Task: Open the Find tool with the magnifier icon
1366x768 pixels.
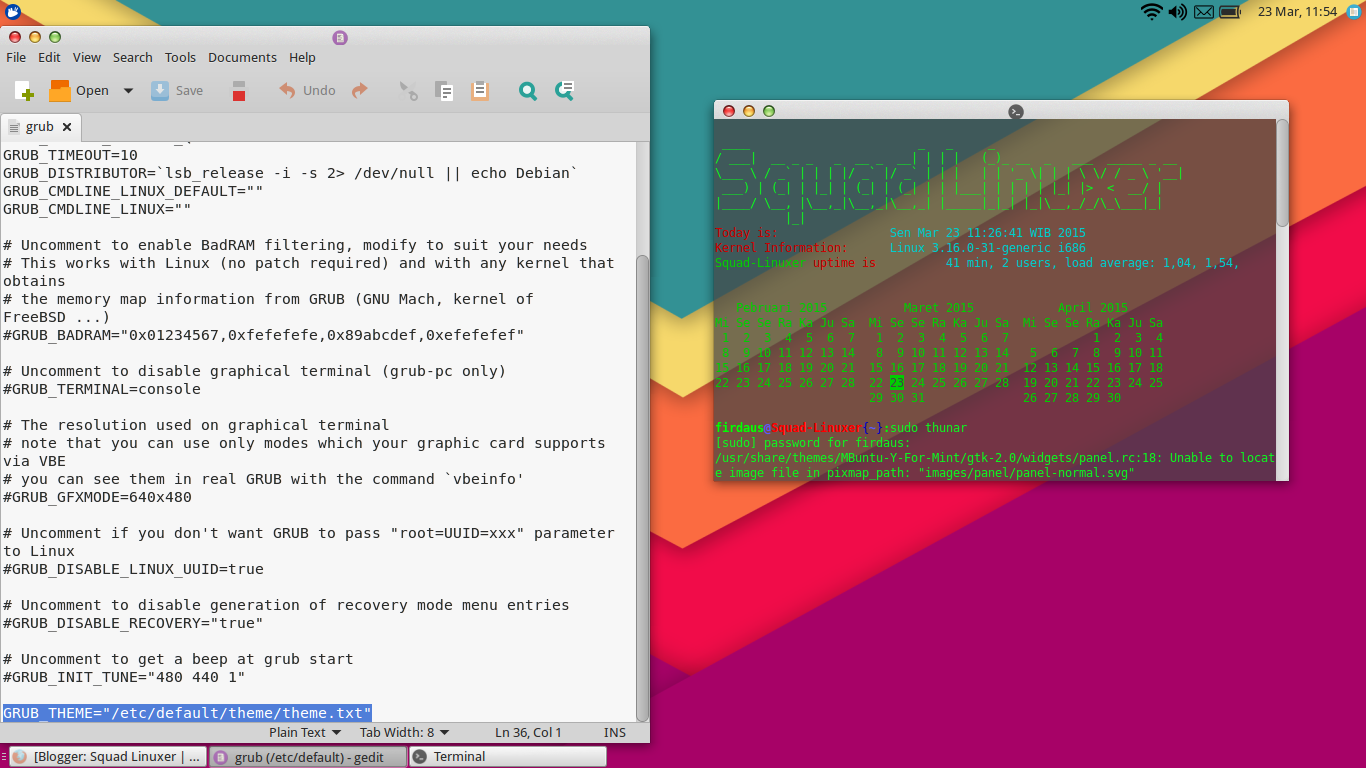Action: tap(527, 90)
